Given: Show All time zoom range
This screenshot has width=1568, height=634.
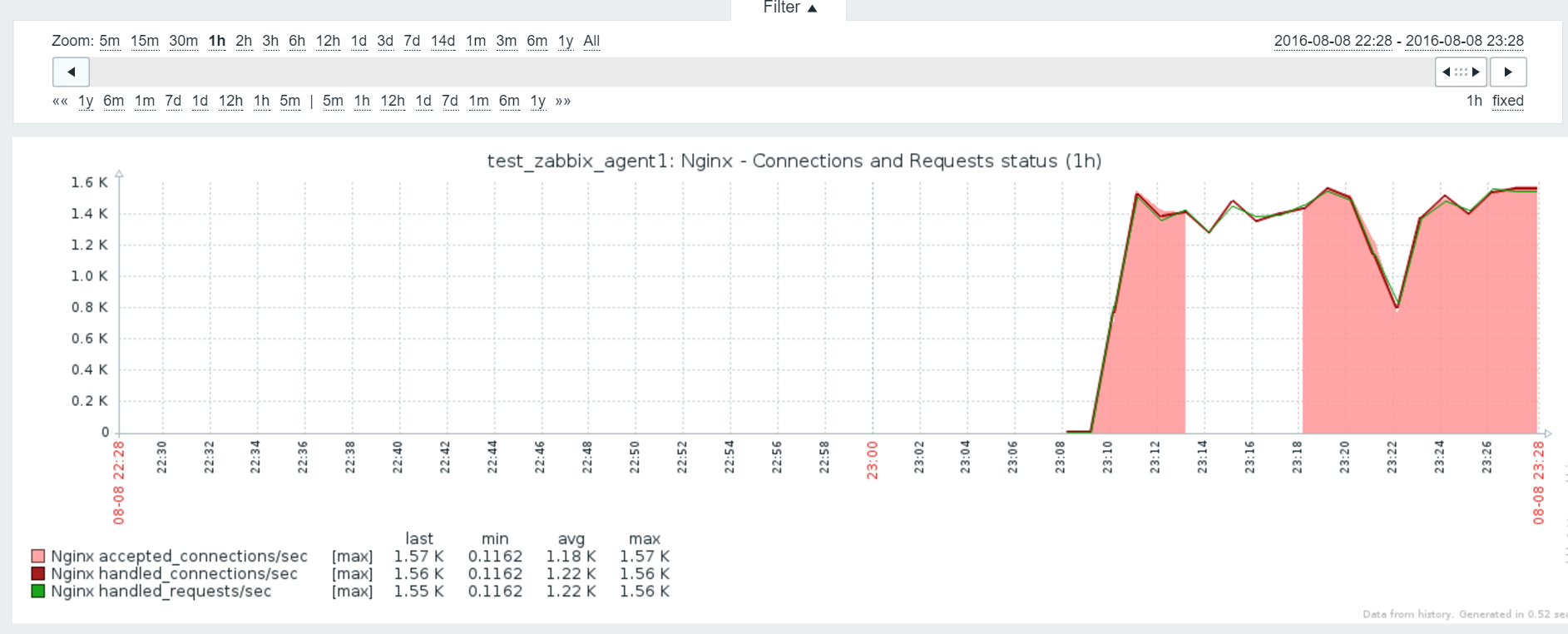Looking at the screenshot, I should (x=591, y=42).
